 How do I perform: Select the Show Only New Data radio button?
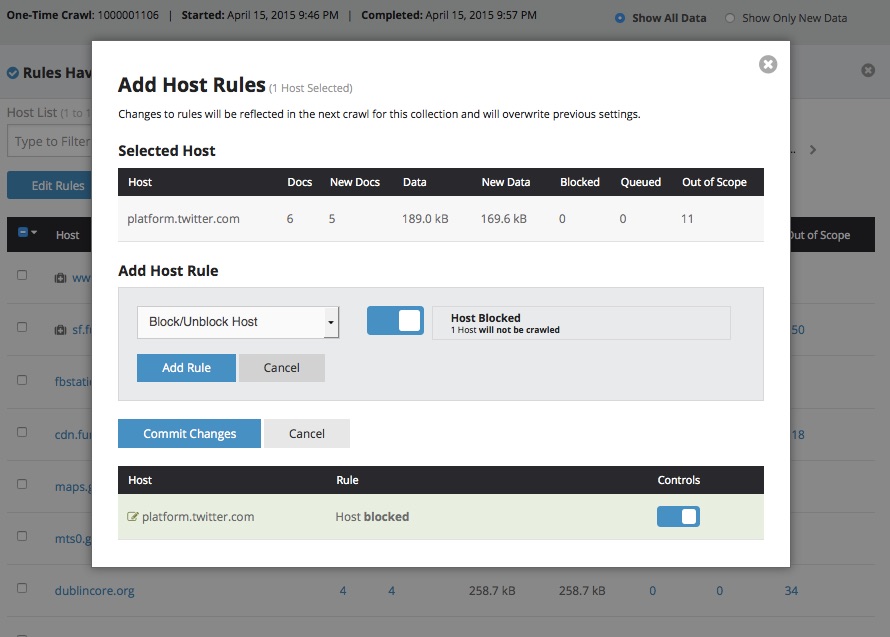coord(730,18)
